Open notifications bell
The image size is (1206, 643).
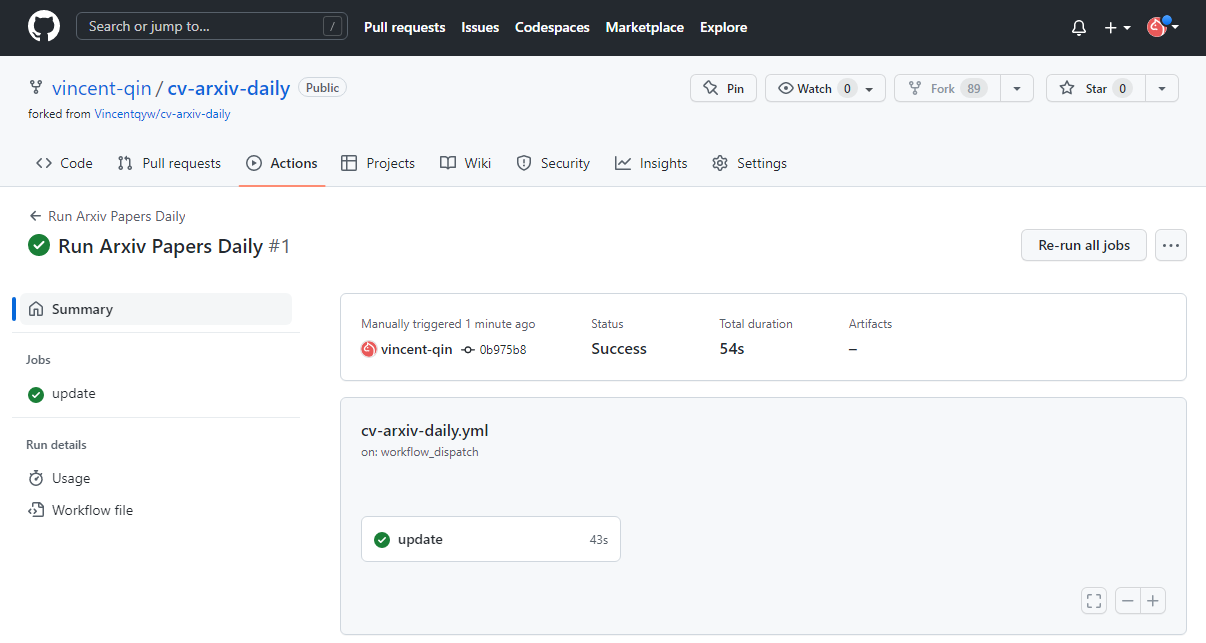1079,28
